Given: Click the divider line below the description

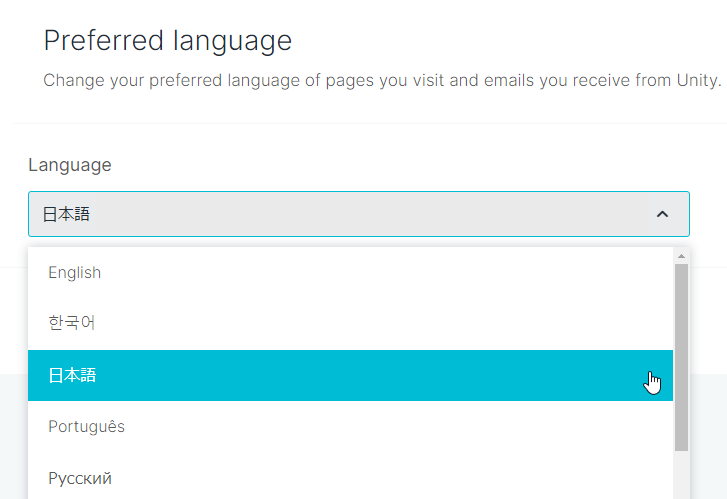Looking at the screenshot, I should [360, 123].
